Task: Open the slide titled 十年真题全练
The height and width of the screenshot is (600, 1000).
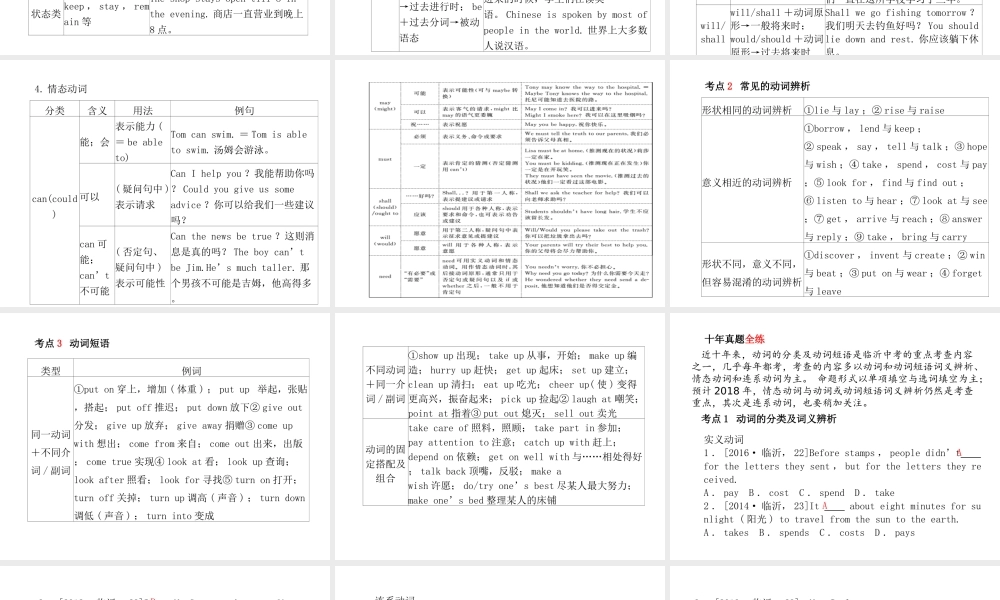Action: click(835, 436)
